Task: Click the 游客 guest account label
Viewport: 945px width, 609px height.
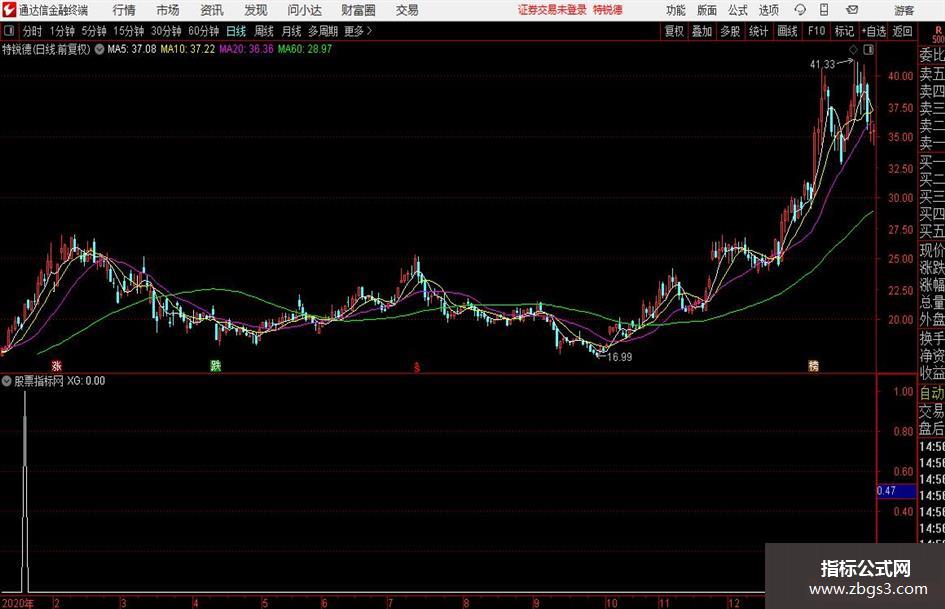Action: coord(903,10)
